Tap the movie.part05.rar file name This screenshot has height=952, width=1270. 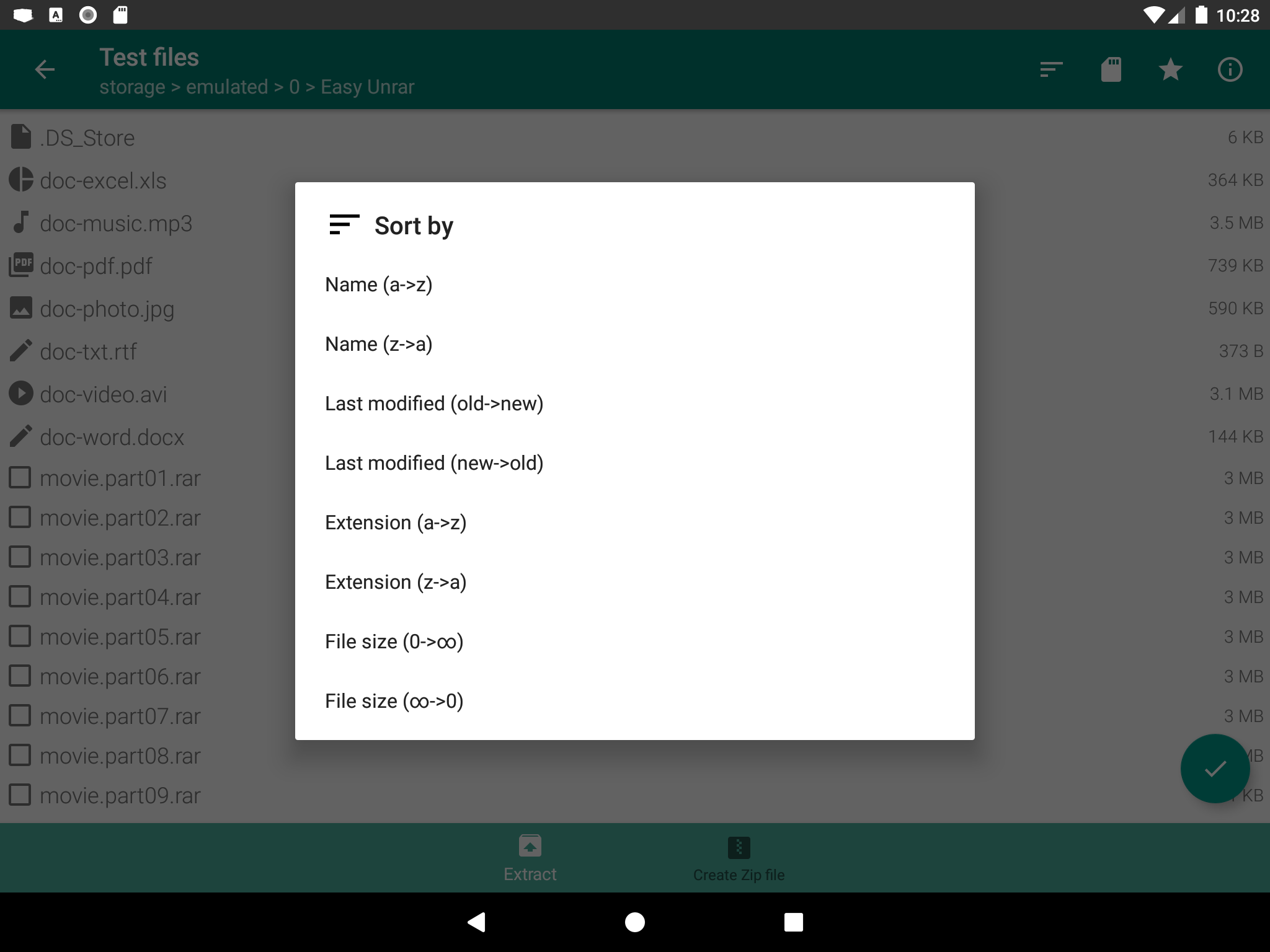pos(120,637)
